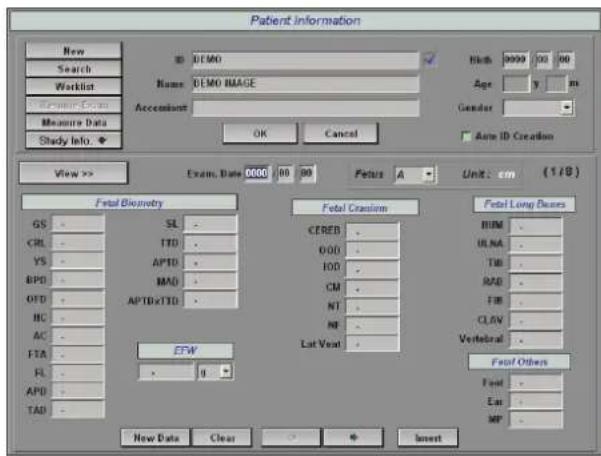Expand Study Info options

click(74, 141)
